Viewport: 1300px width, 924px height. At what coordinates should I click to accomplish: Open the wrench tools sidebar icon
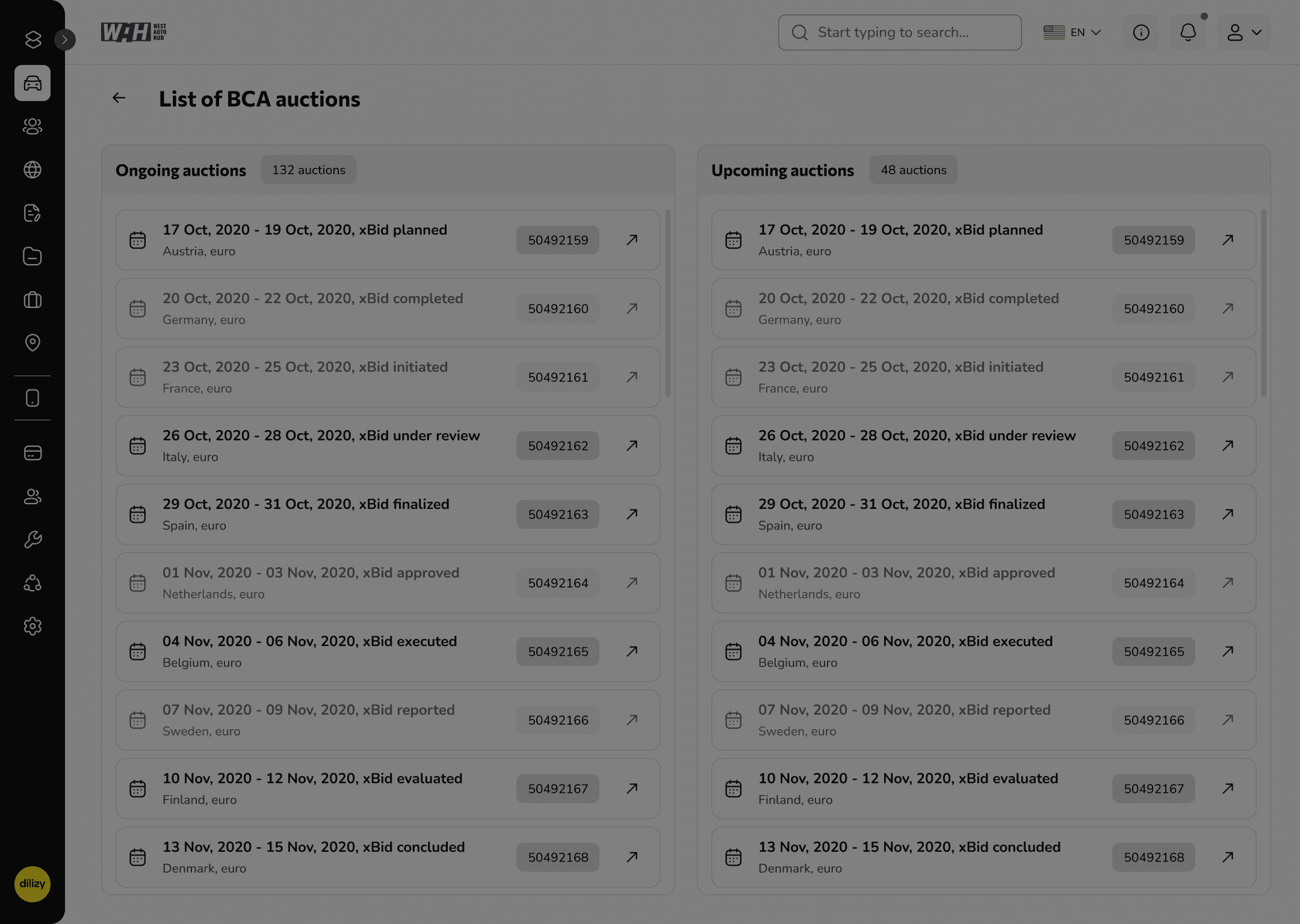32,540
